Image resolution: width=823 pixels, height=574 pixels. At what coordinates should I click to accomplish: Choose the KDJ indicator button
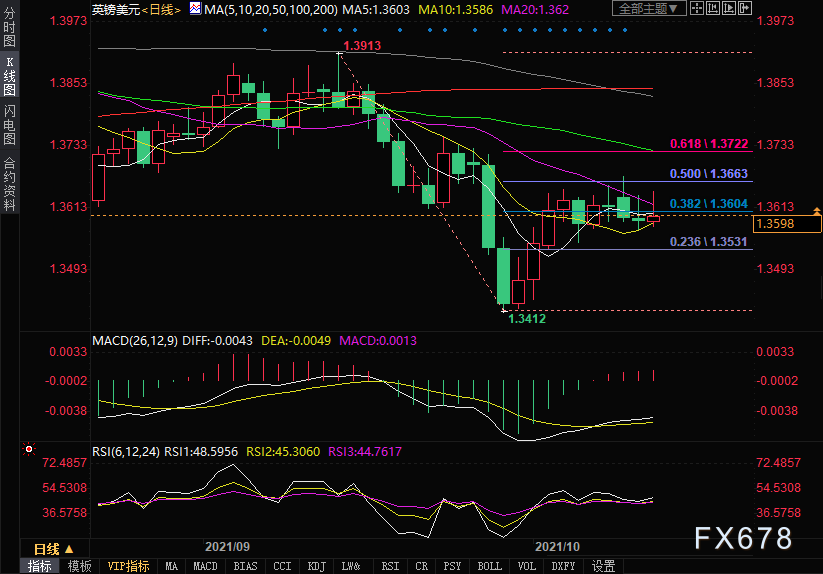click(x=316, y=566)
